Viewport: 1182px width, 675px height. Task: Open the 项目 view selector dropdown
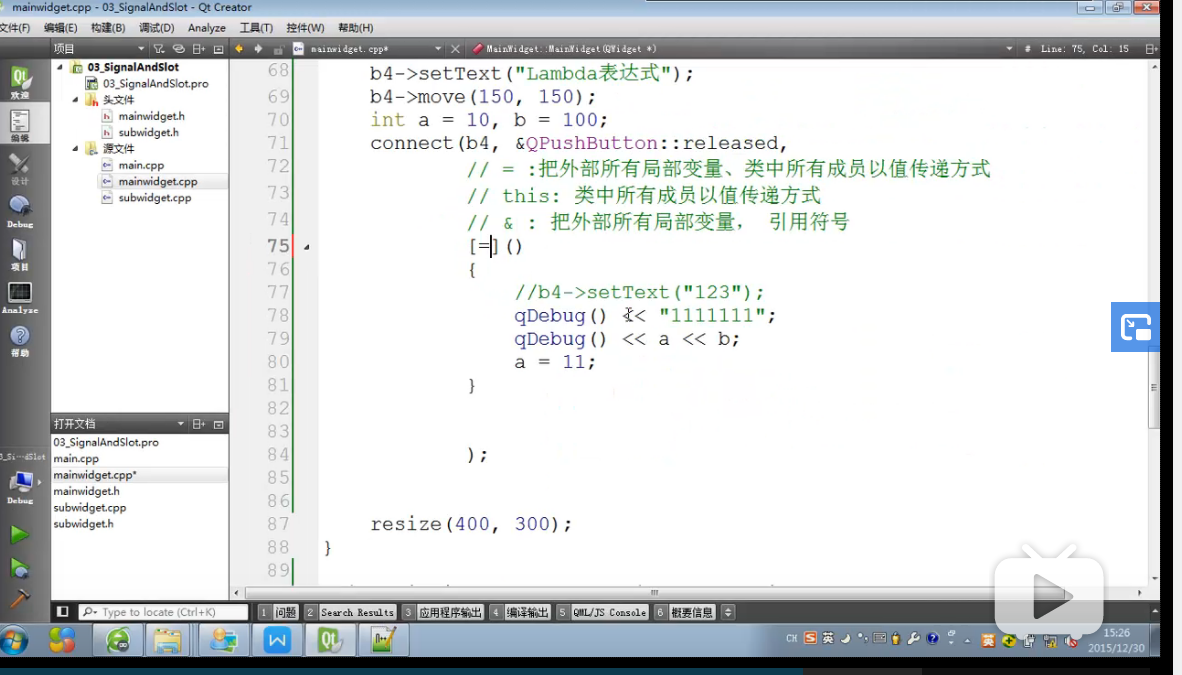tap(98, 48)
